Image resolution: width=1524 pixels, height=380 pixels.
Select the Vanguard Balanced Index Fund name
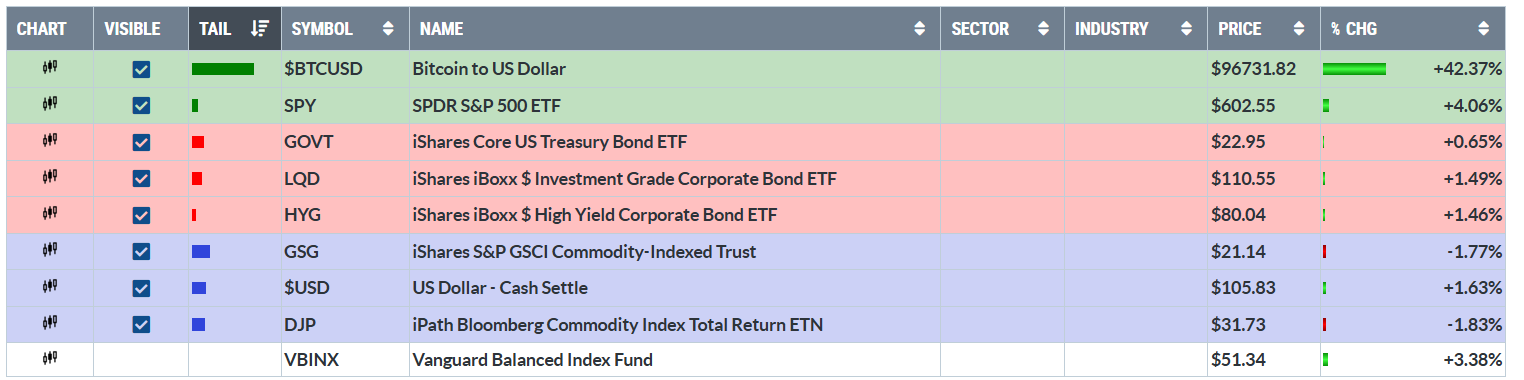(x=532, y=360)
